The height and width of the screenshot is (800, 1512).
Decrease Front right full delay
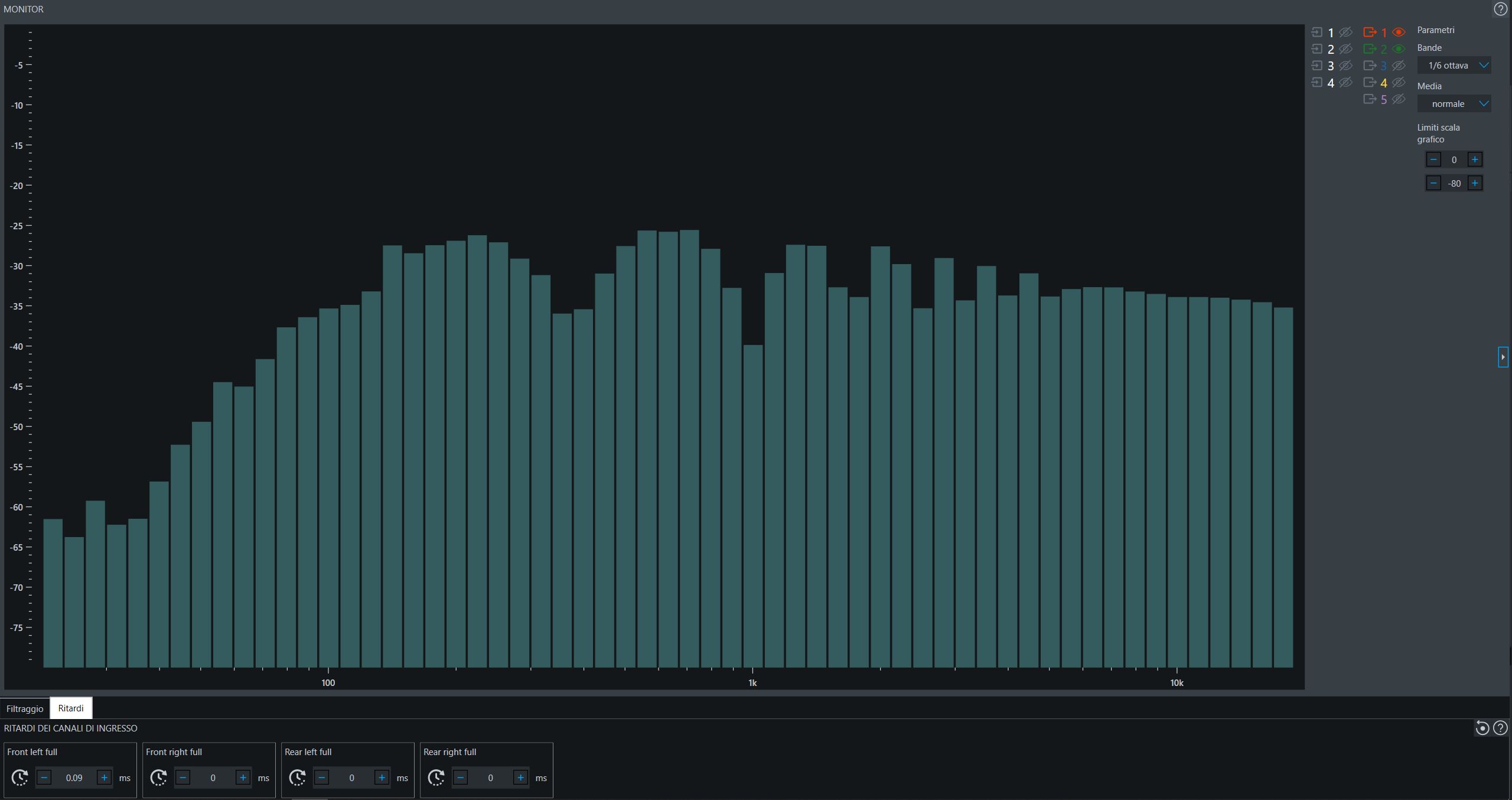[x=183, y=778]
